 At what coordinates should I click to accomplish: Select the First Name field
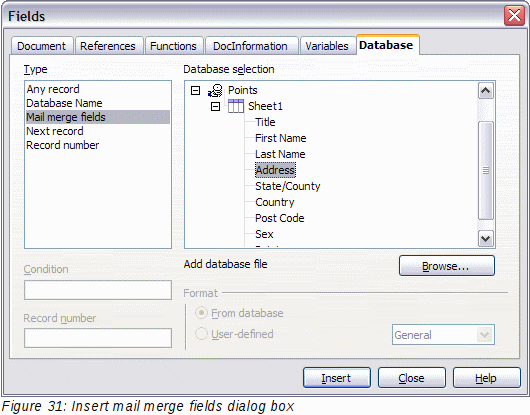pyautogui.click(x=281, y=138)
